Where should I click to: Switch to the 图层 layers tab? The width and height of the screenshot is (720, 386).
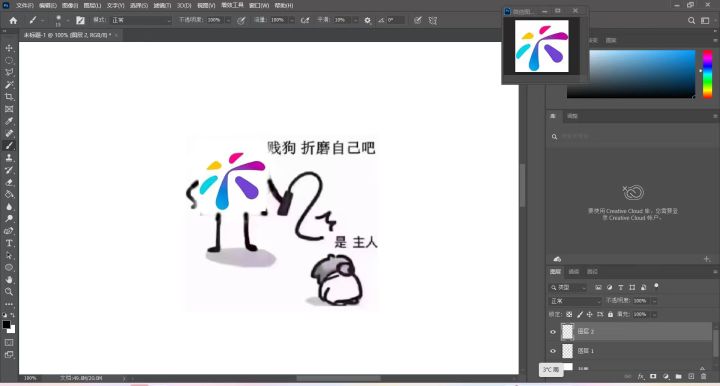556,272
